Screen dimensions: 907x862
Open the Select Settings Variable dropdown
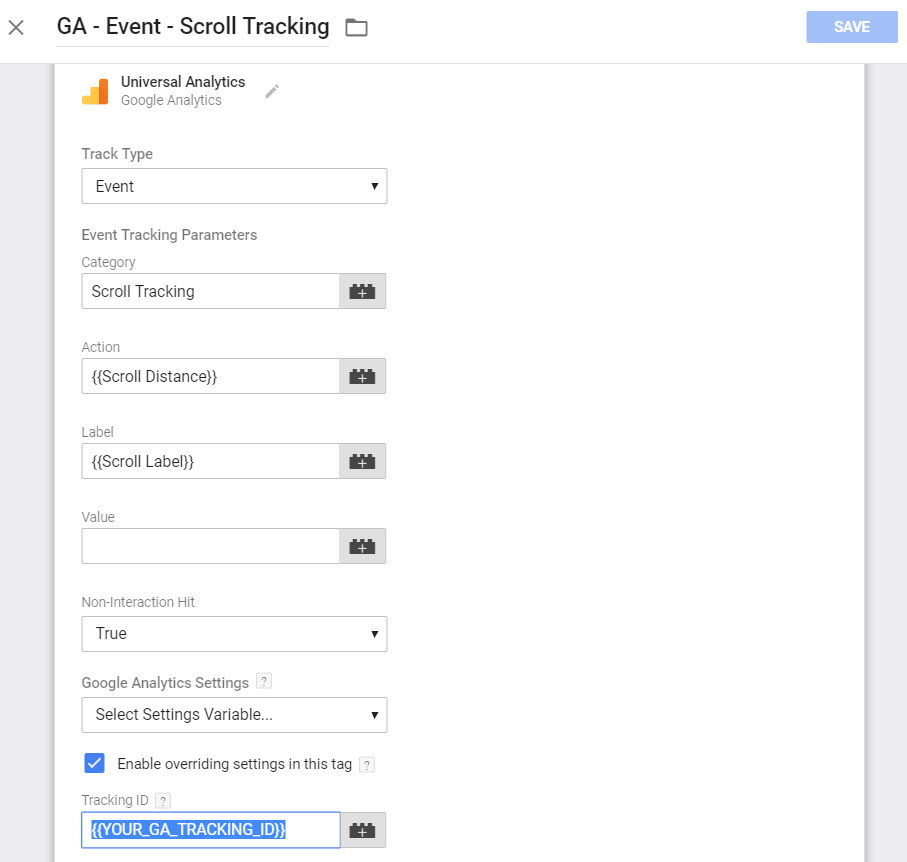[x=234, y=715]
